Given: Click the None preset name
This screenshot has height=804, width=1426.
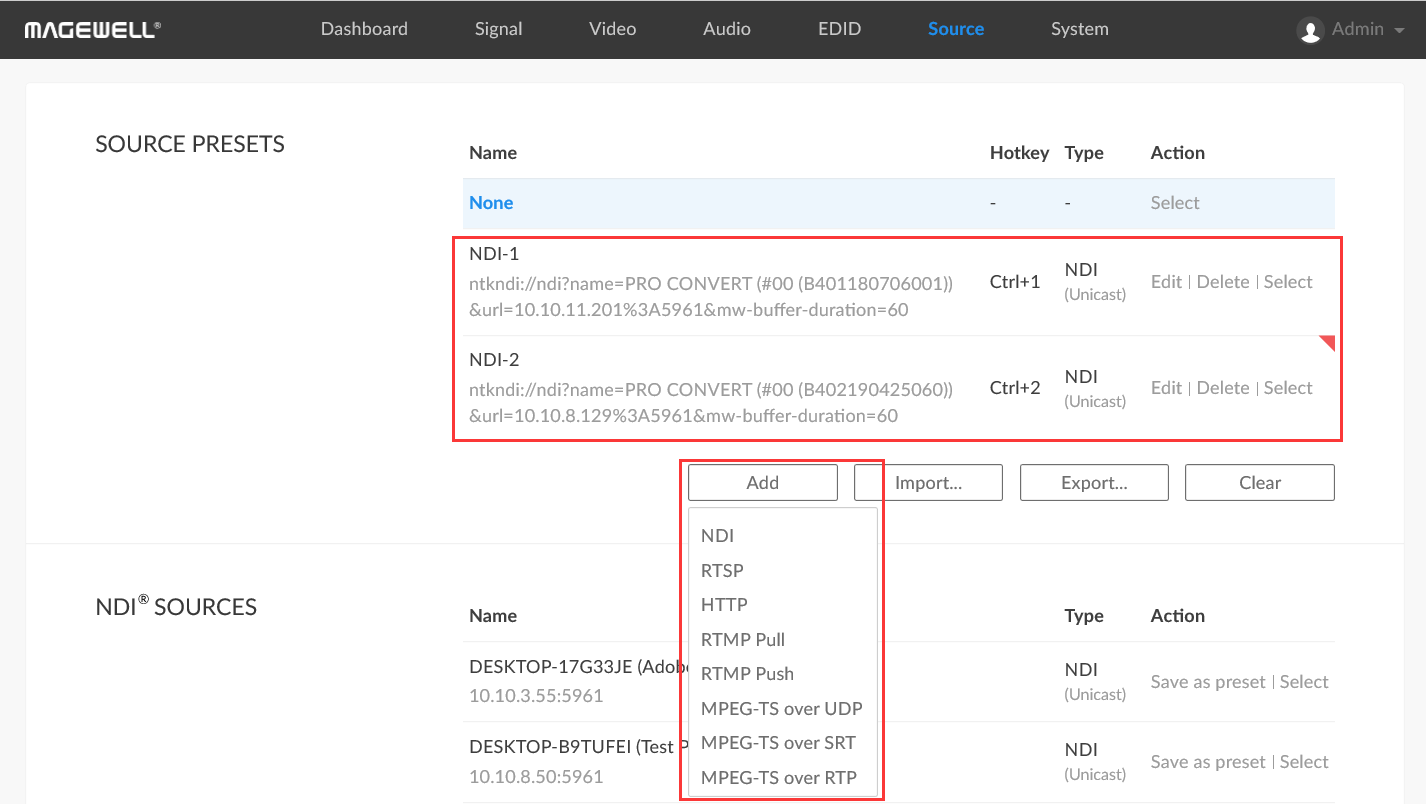Looking at the screenshot, I should point(491,203).
